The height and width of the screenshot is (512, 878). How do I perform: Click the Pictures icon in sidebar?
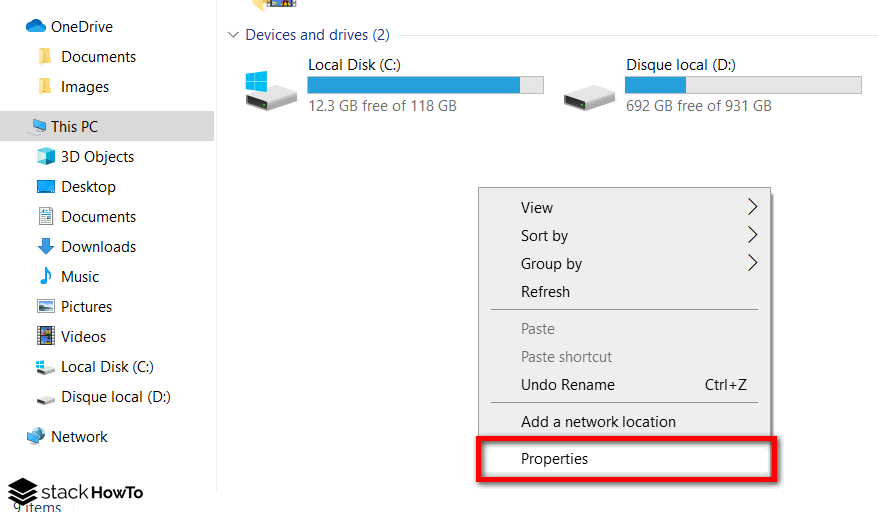[46, 306]
